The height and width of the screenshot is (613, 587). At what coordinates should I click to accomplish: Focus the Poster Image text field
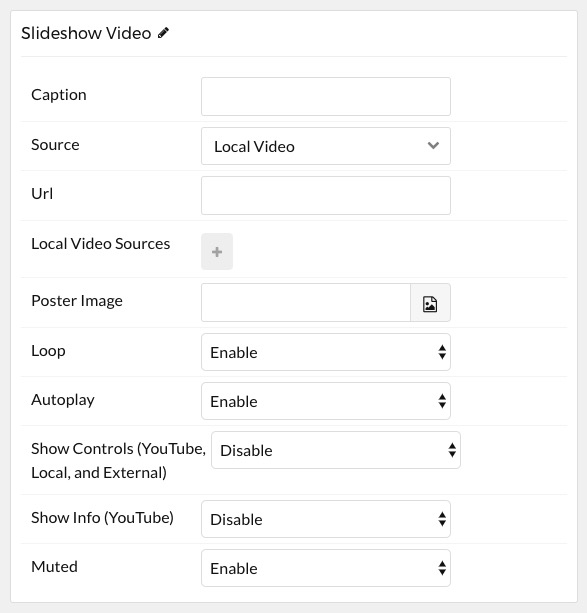(306, 303)
